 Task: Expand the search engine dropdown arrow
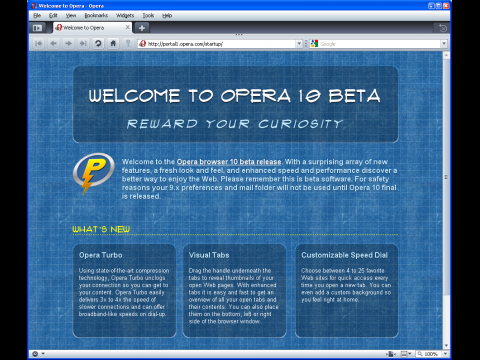444,44
